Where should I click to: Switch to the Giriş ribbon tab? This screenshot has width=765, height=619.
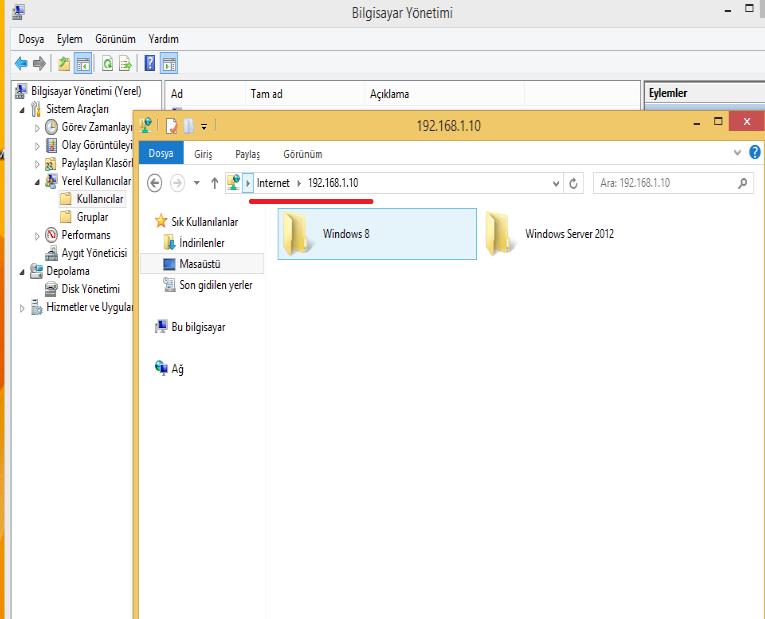pos(203,154)
